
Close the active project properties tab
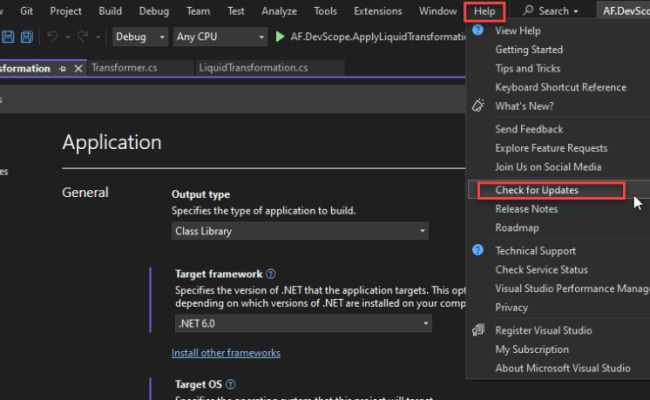(78, 69)
